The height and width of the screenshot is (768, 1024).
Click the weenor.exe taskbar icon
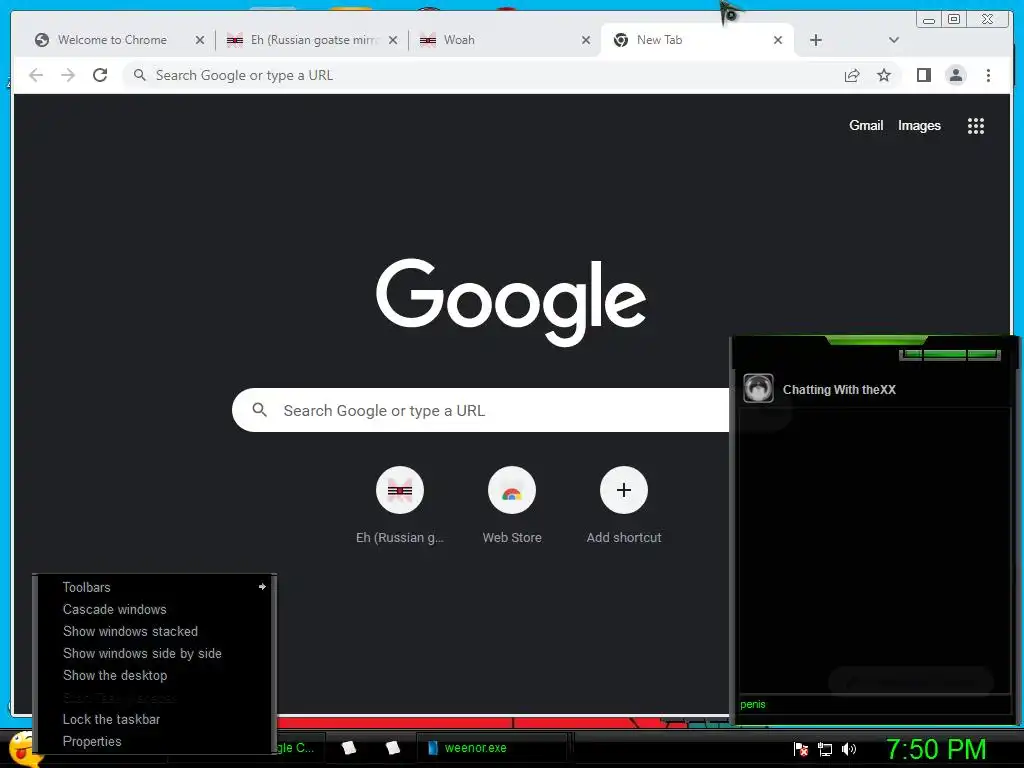(432, 748)
